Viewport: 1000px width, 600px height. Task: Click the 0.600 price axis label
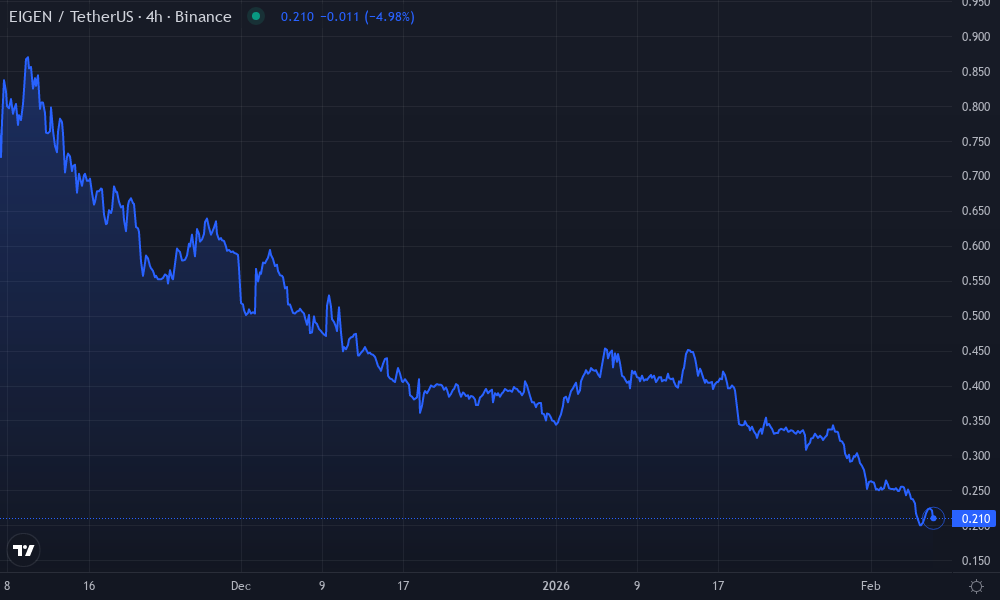point(976,246)
